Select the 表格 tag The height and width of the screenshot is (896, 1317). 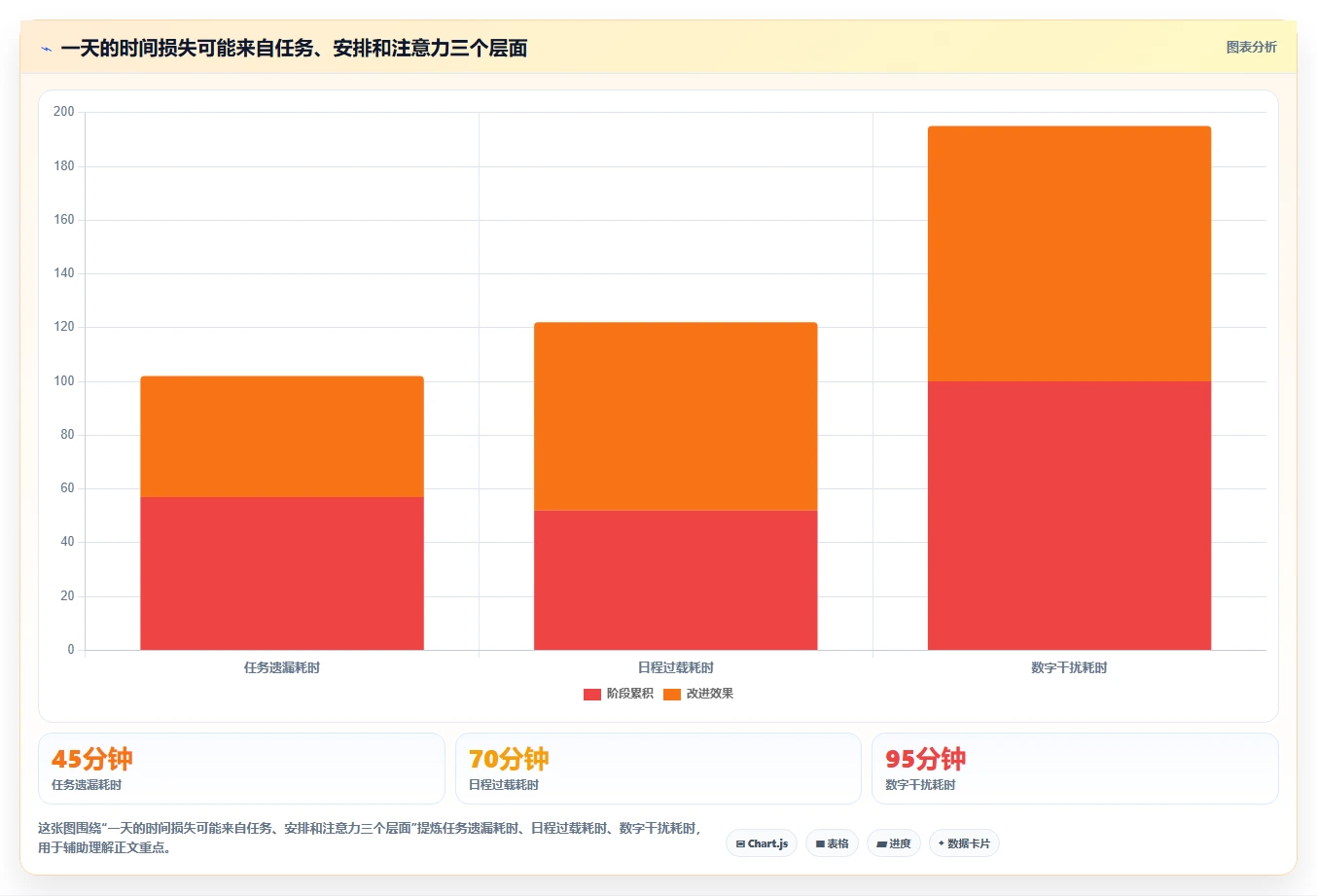click(x=832, y=843)
